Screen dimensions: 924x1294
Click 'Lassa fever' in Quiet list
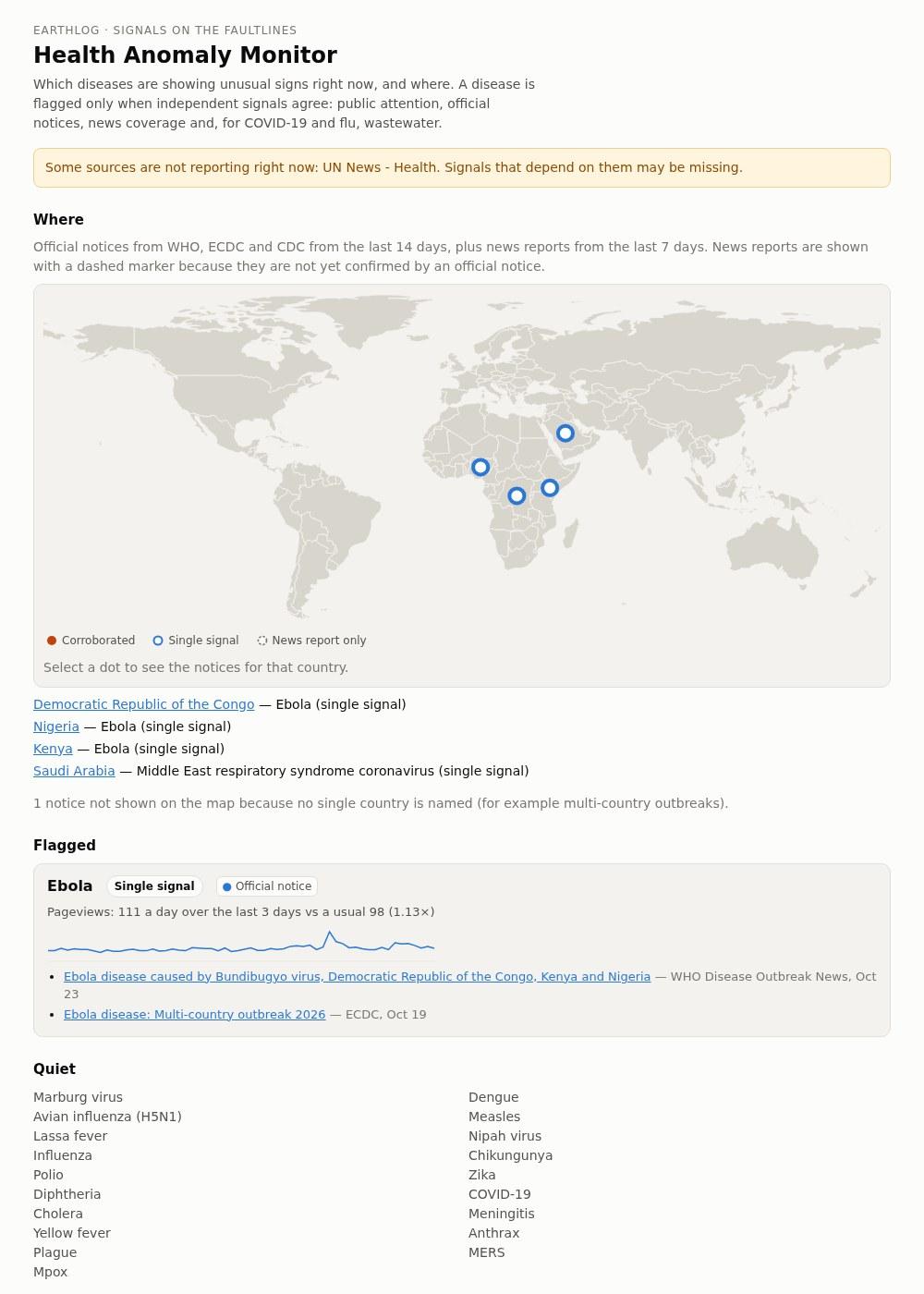point(70,1136)
